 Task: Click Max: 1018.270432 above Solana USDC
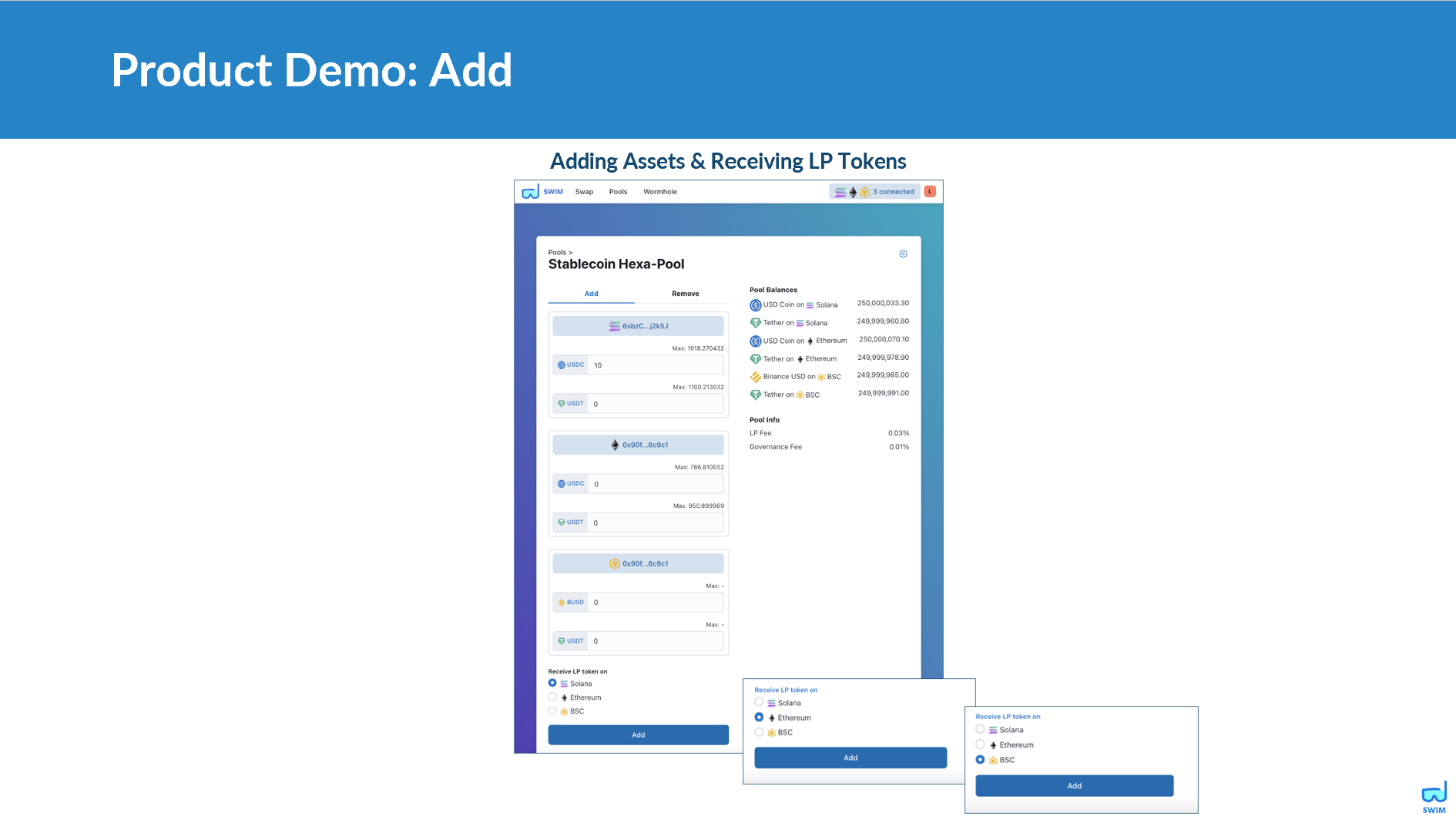pyautogui.click(x=698, y=348)
